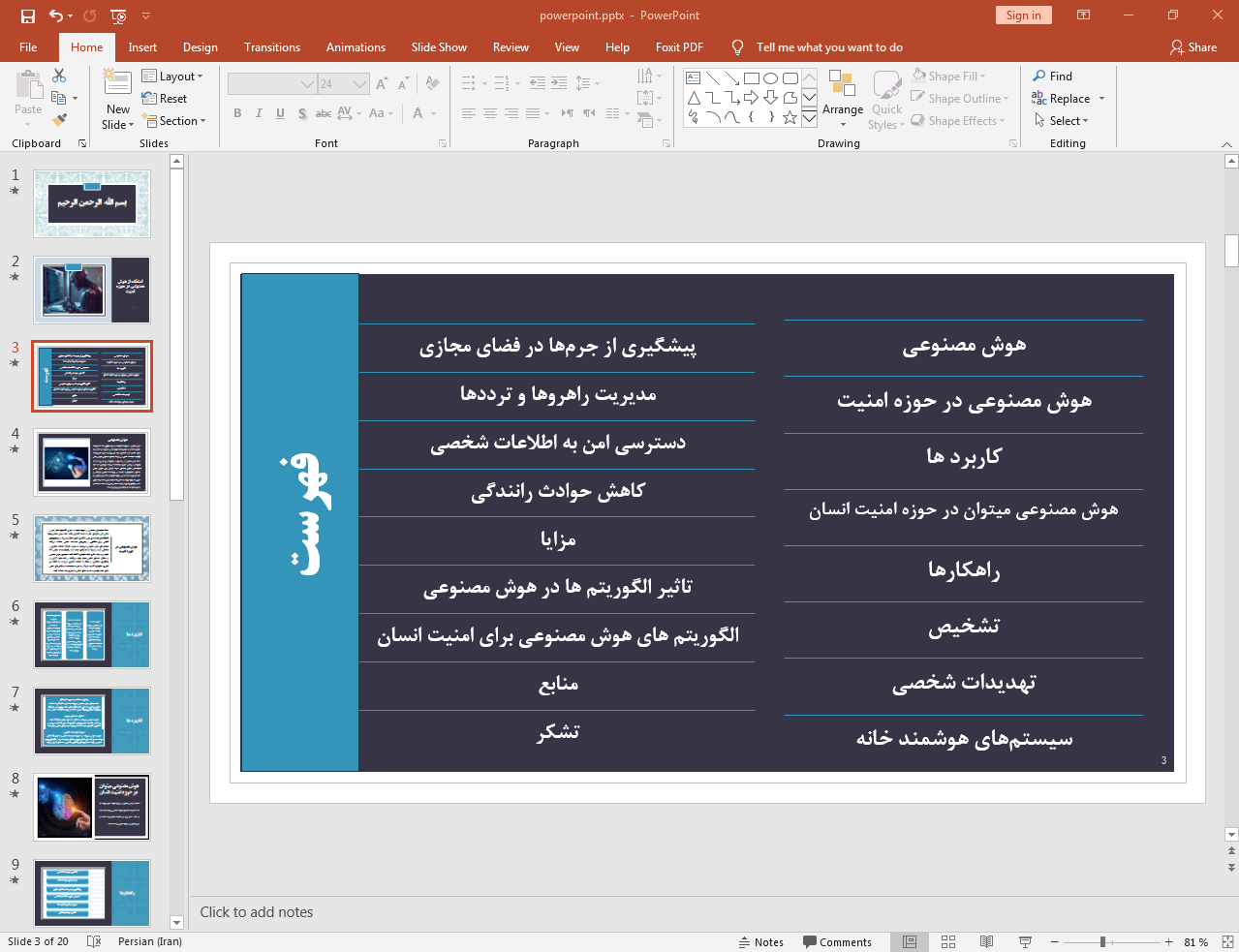The width and height of the screenshot is (1239, 952).
Task: Click the Cut scissors icon
Action: [x=59, y=76]
